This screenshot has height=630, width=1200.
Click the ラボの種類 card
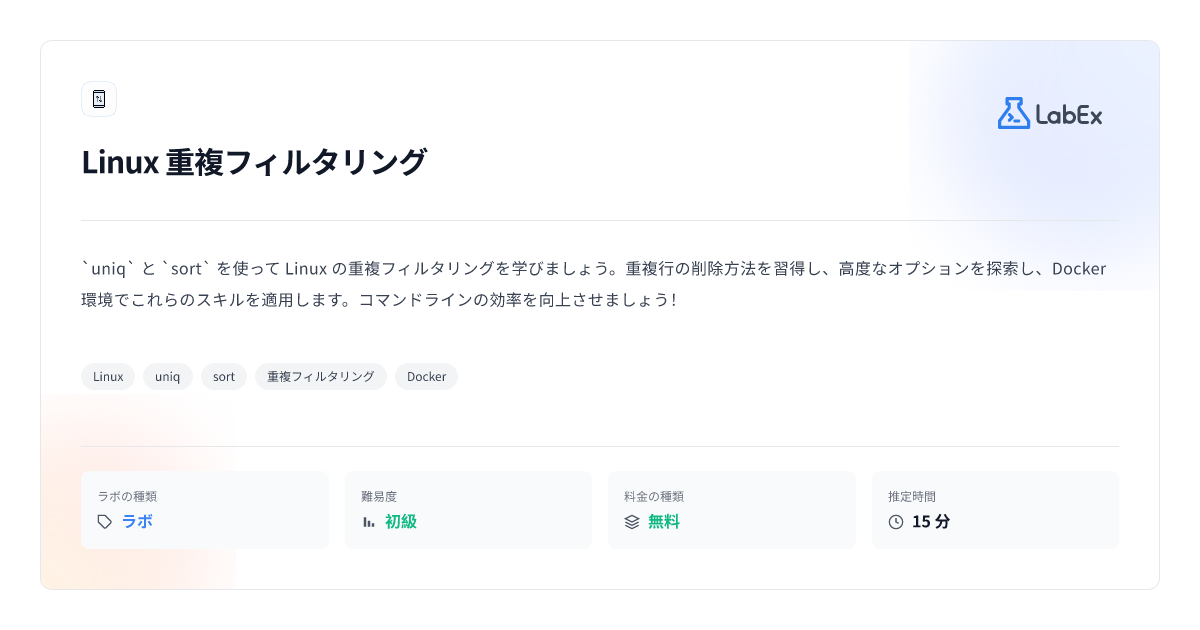(205, 510)
